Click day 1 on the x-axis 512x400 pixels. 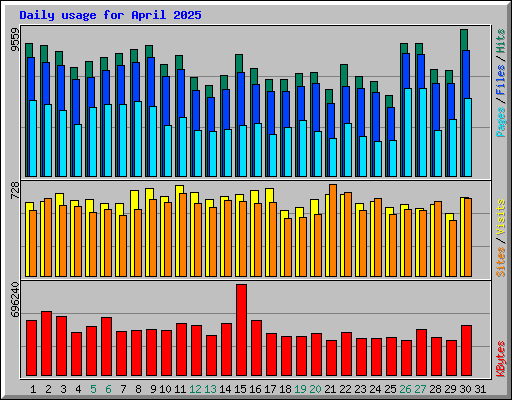pyautogui.click(x=33, y=389)
